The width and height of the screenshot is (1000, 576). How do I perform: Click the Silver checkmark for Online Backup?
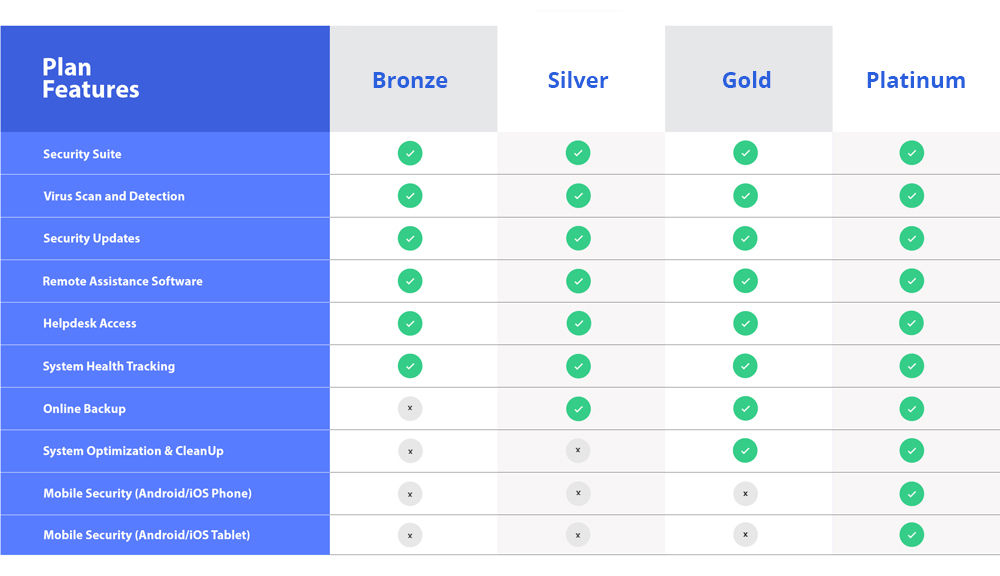pyautogui.click(x=578, y=409)
